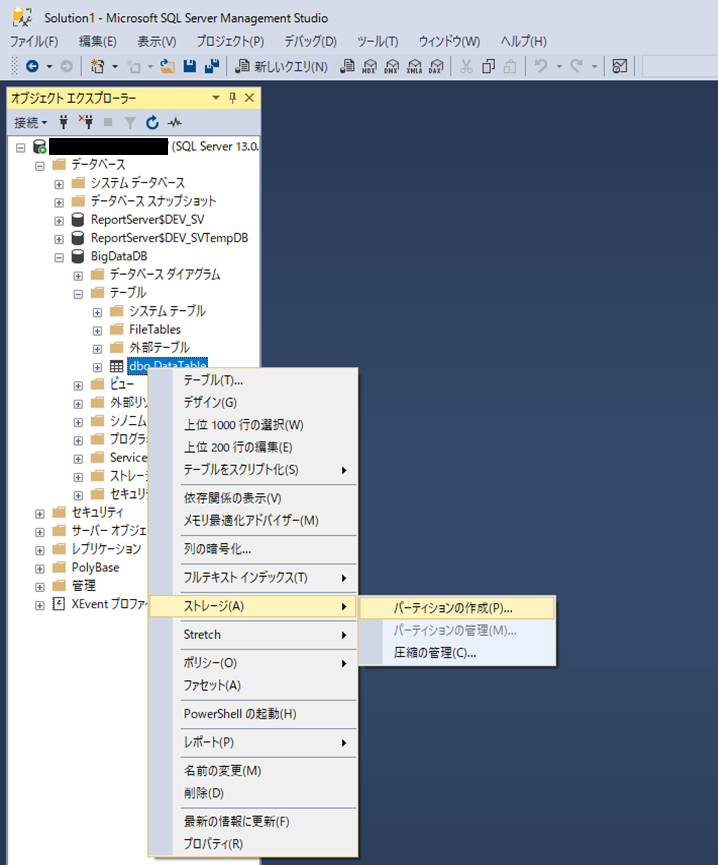Open the ファイル(F) menu
718x865 pixels.
click(34, 41)
